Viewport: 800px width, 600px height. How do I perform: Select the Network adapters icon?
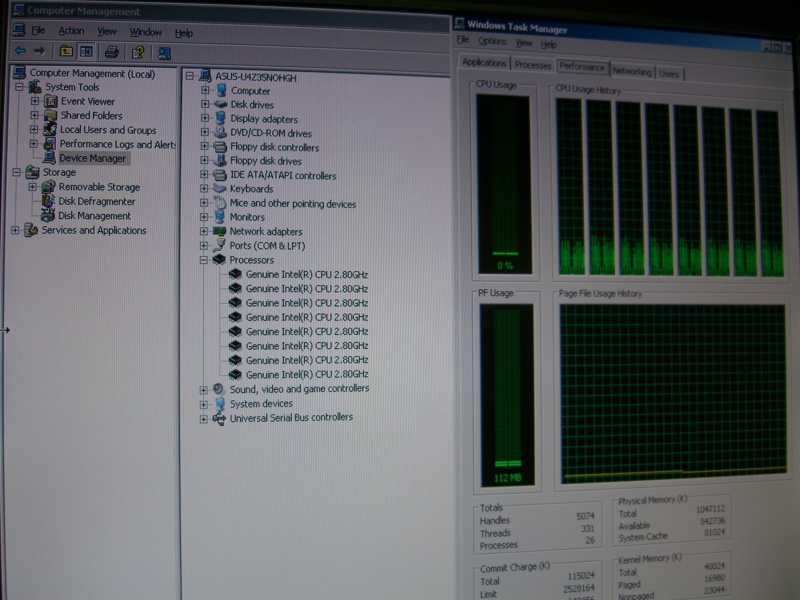pos(219,231)
